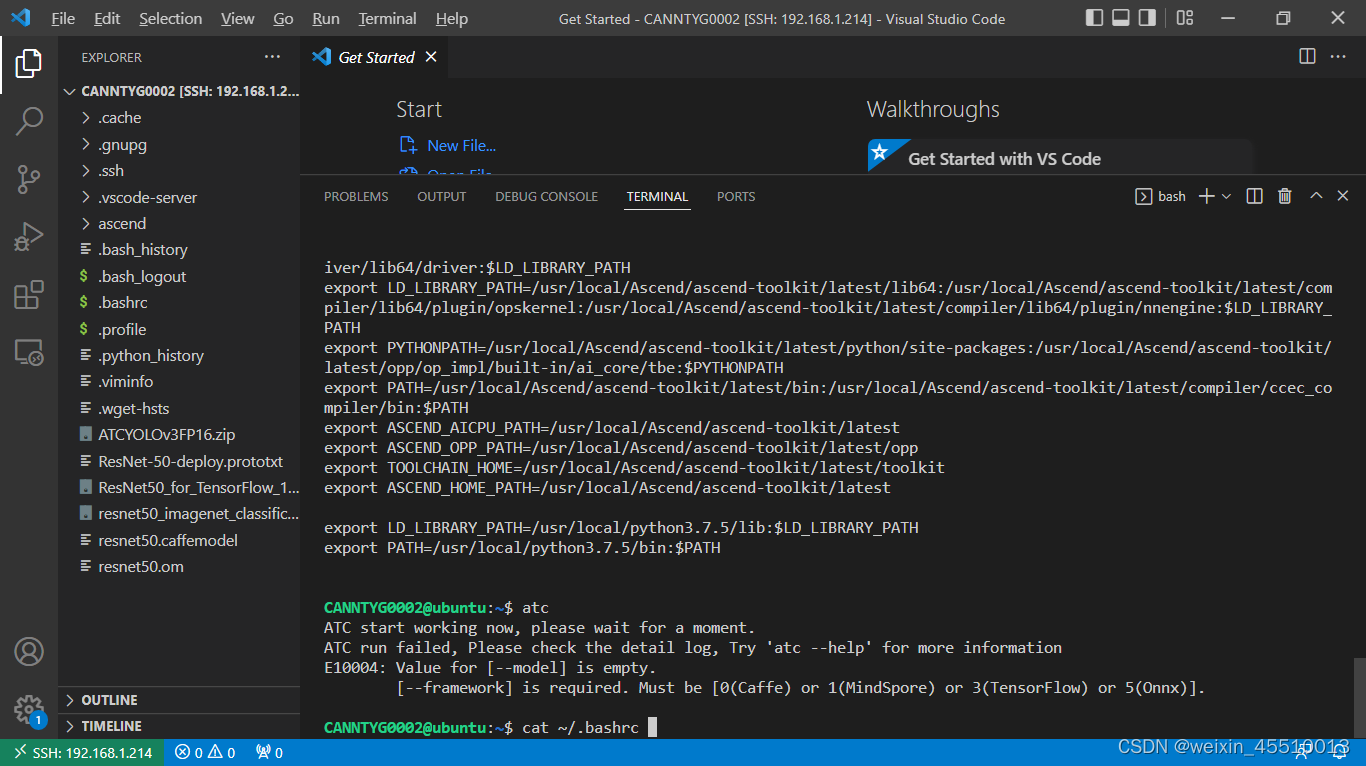Image resolution: width=1366 pixels, height=766 pixels.
Task: Open the .bashrc file
Action: pyautogui.click(x=180, y=302)
